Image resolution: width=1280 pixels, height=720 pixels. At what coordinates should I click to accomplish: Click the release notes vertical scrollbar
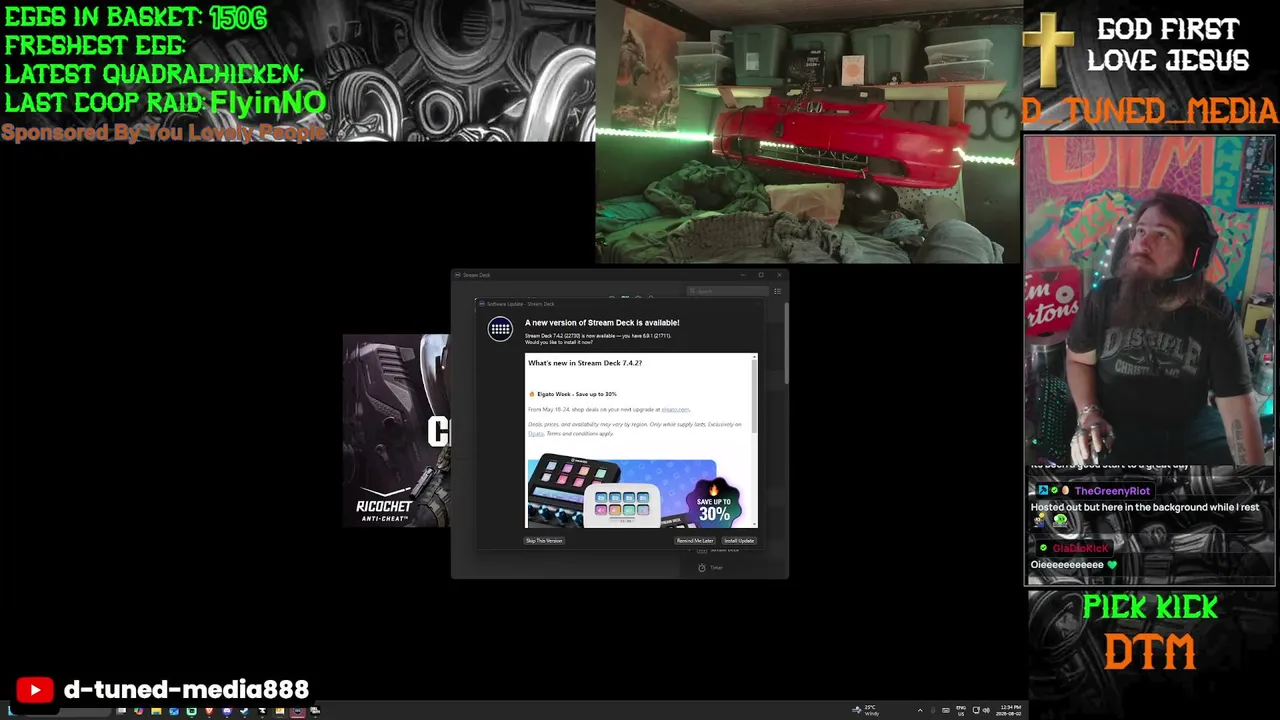[755, 395]
